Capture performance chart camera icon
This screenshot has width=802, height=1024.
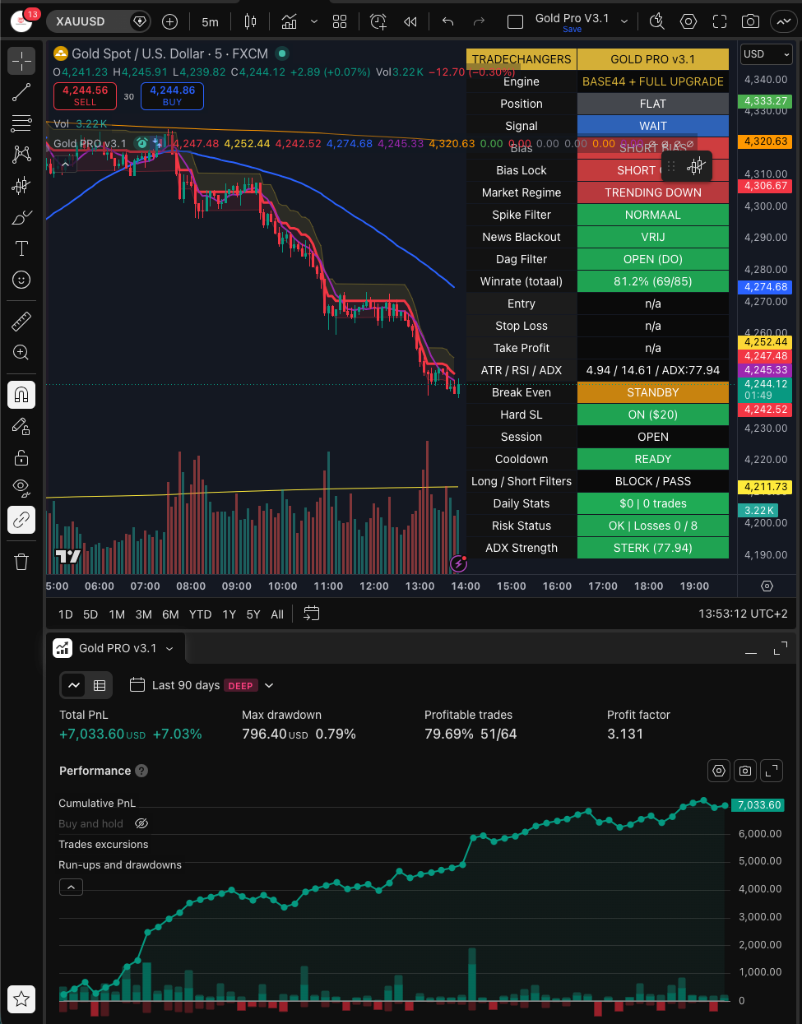745,771
